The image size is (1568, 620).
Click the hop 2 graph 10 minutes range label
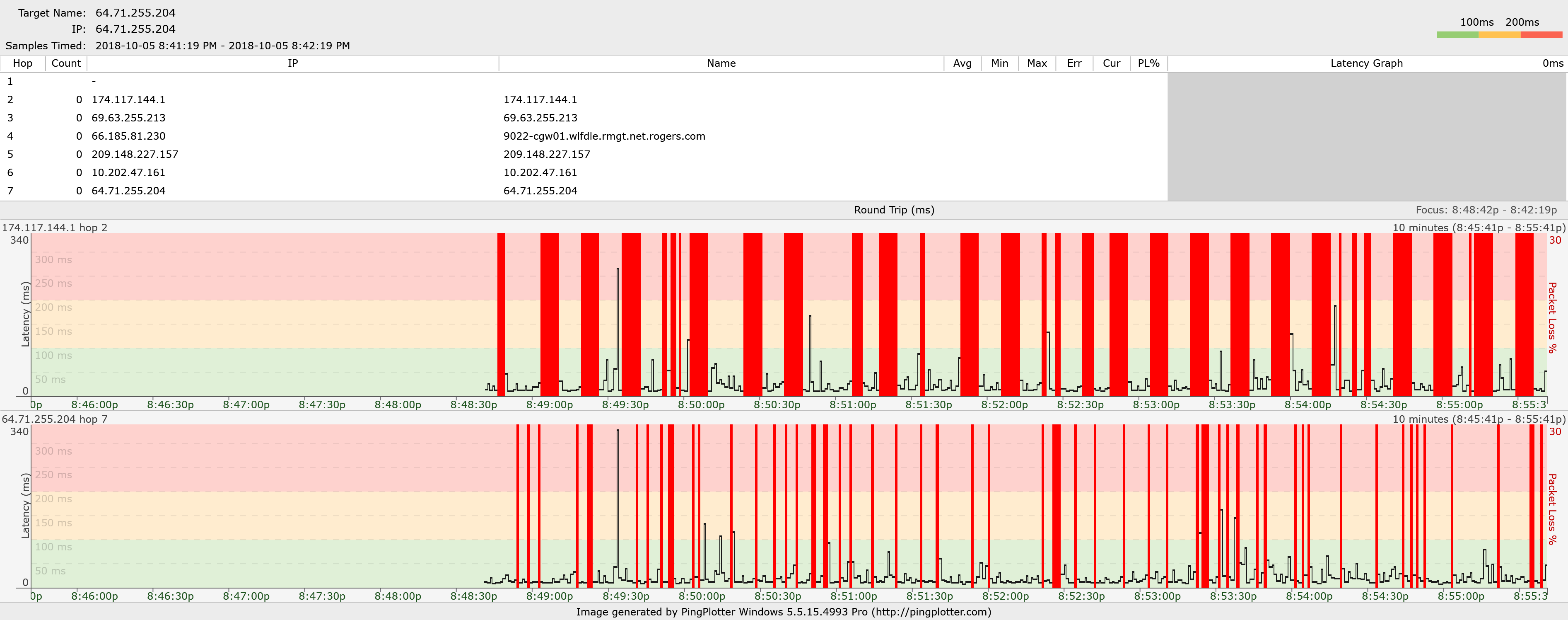pos(1479,228)
